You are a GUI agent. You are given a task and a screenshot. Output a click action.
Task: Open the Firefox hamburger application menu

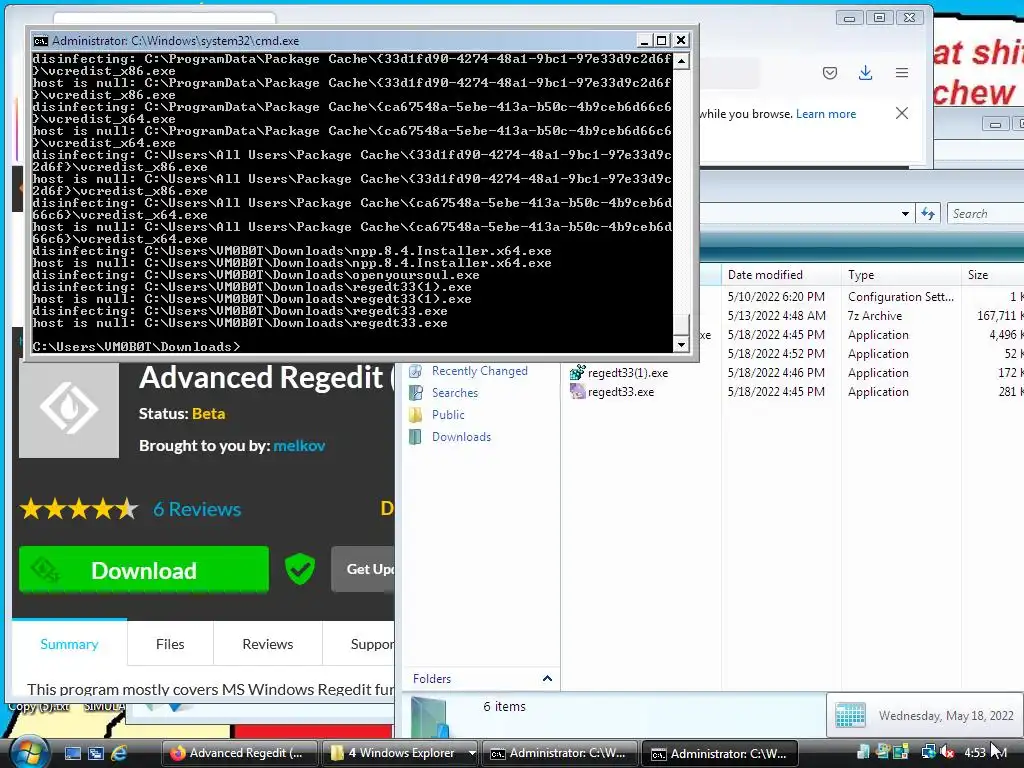pos(902,72)
